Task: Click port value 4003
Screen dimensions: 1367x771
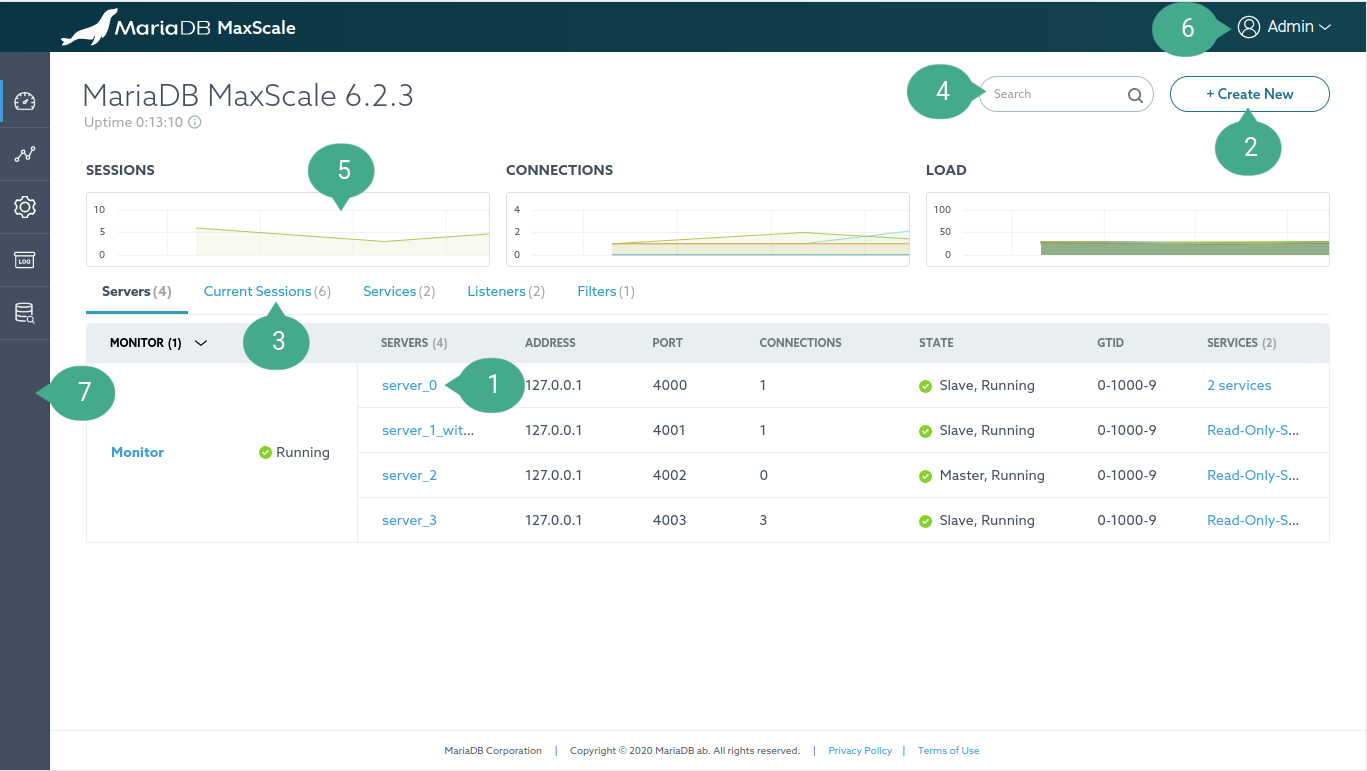Action: pyautogui.click(x=669, y=520)
